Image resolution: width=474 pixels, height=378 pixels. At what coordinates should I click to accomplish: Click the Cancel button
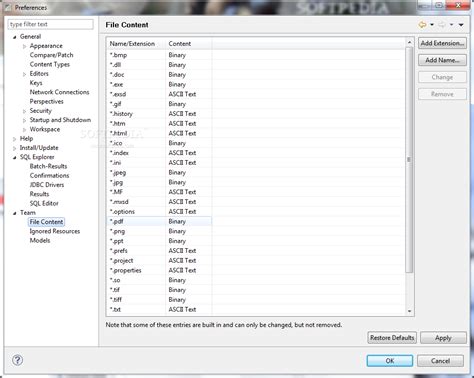point(440,361)
